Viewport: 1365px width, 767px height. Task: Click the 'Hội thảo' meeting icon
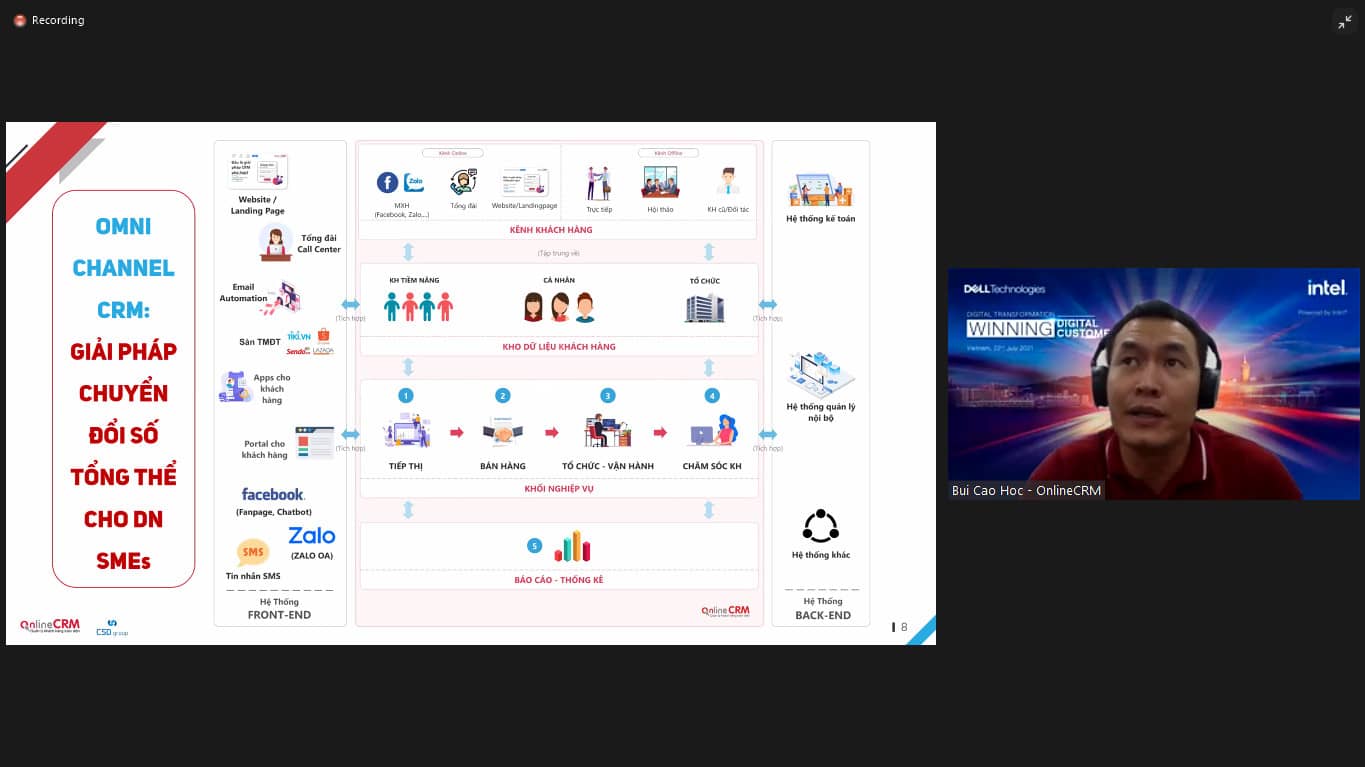click(660, 182)
